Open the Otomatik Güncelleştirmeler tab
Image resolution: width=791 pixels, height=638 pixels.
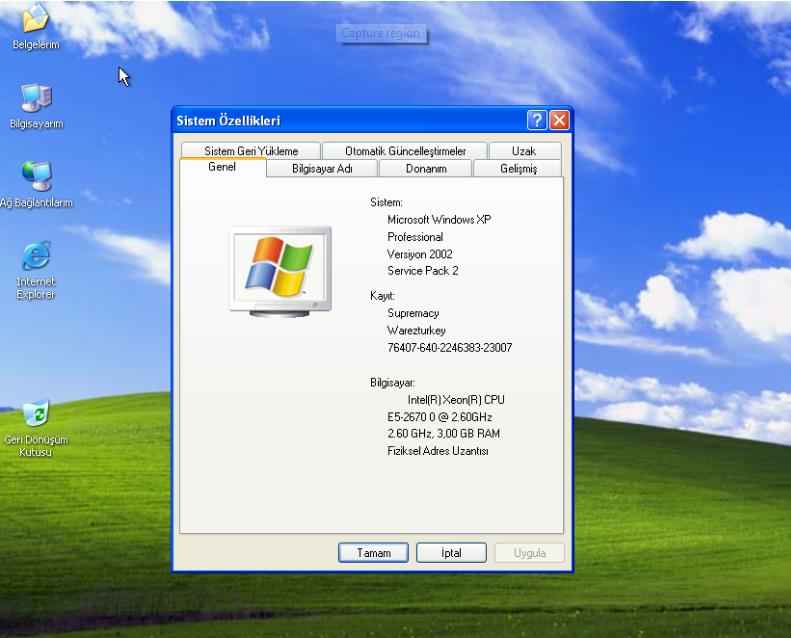tap(405, 151)
